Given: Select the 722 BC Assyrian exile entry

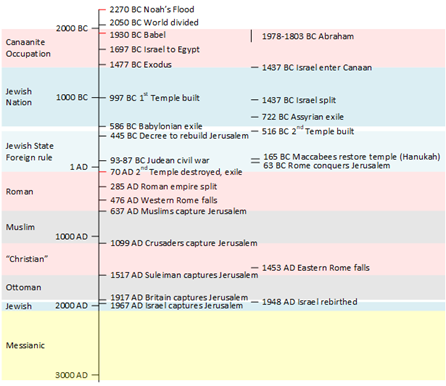Looking at the screenshot, I should [x=303, y=117].
